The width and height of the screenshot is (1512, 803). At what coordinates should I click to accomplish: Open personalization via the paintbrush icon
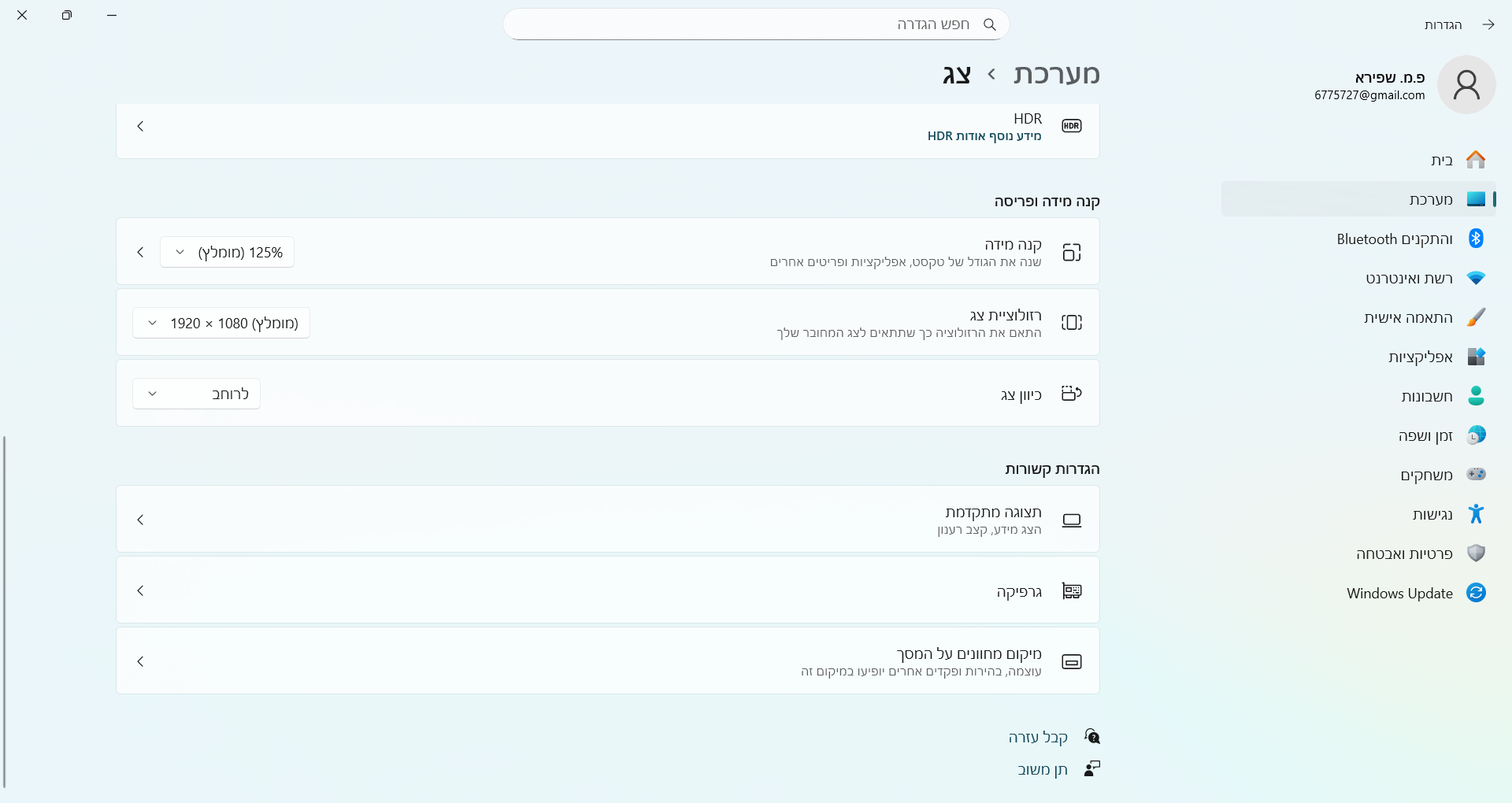click(1475, 317)
